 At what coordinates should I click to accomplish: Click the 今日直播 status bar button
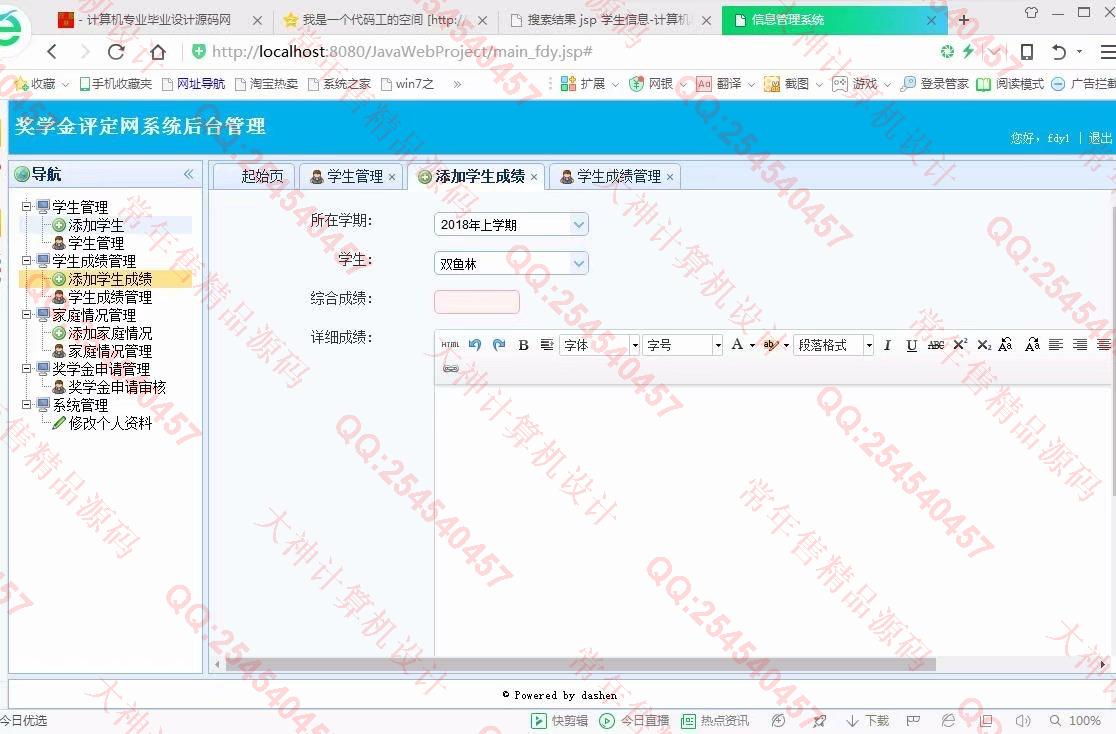tap(634, 721)
